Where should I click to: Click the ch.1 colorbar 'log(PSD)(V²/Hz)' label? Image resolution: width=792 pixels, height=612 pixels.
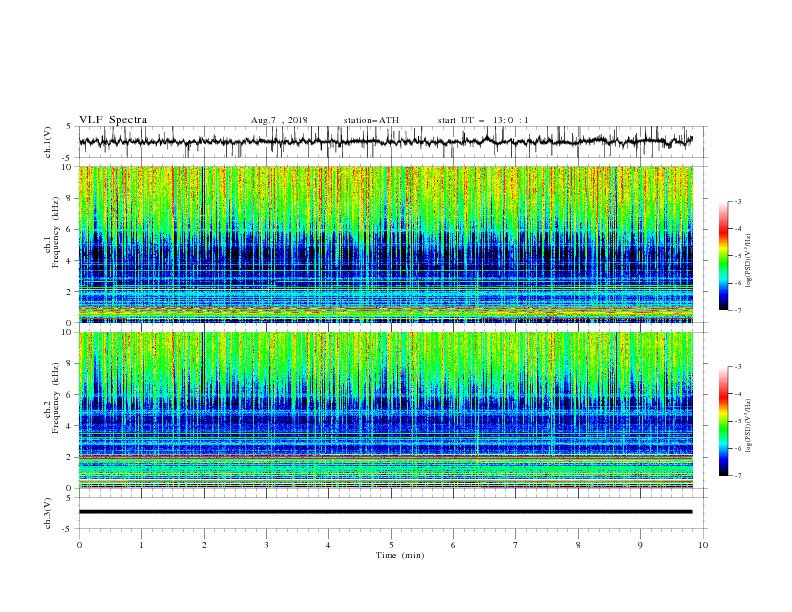(x=749, y=261)
